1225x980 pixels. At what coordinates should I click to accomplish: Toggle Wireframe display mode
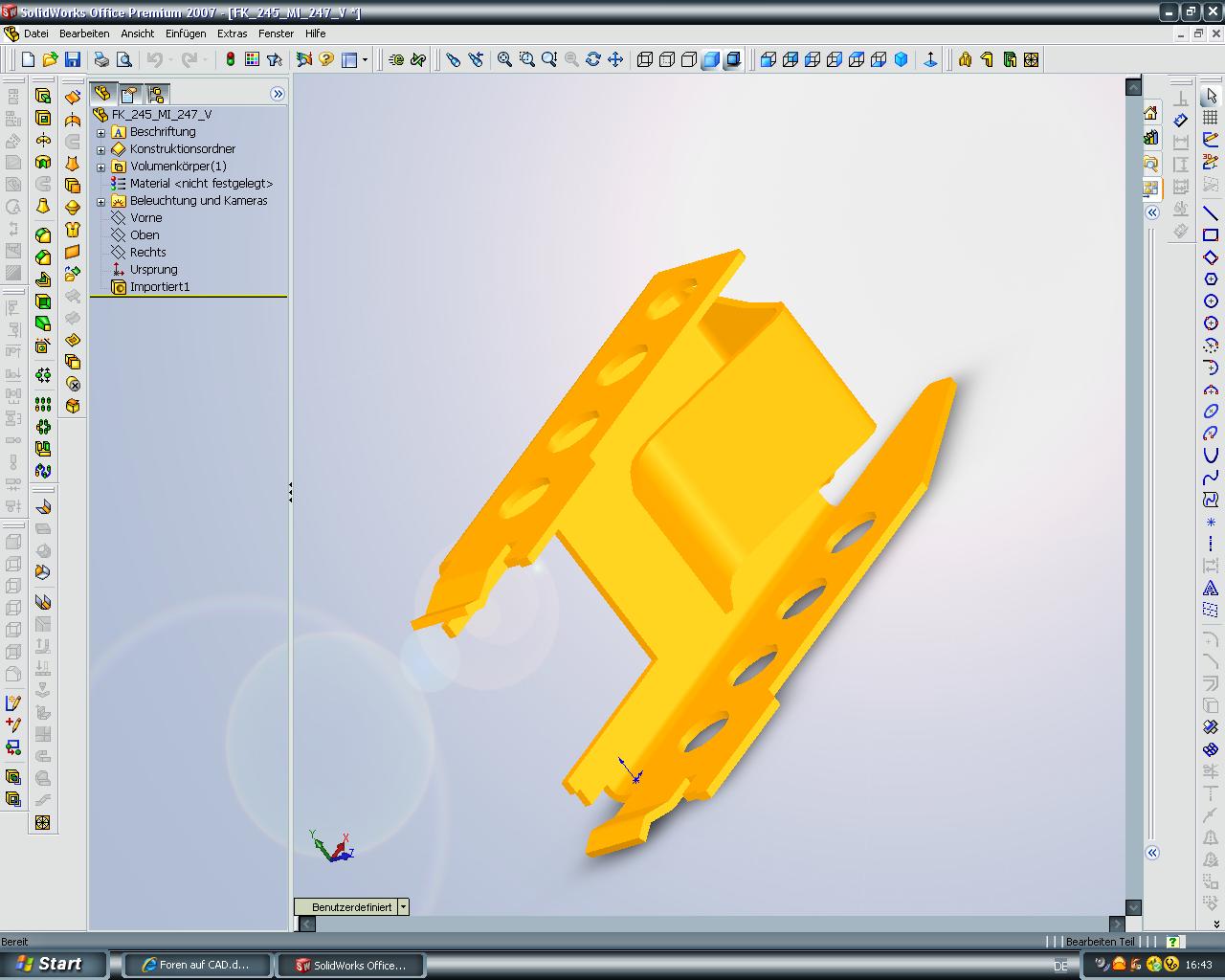(x=645, y=59)
